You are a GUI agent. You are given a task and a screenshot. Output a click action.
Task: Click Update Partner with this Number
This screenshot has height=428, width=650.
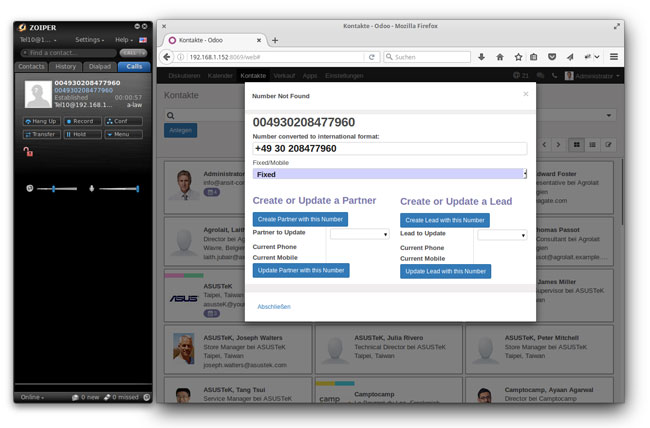(301, 270)
